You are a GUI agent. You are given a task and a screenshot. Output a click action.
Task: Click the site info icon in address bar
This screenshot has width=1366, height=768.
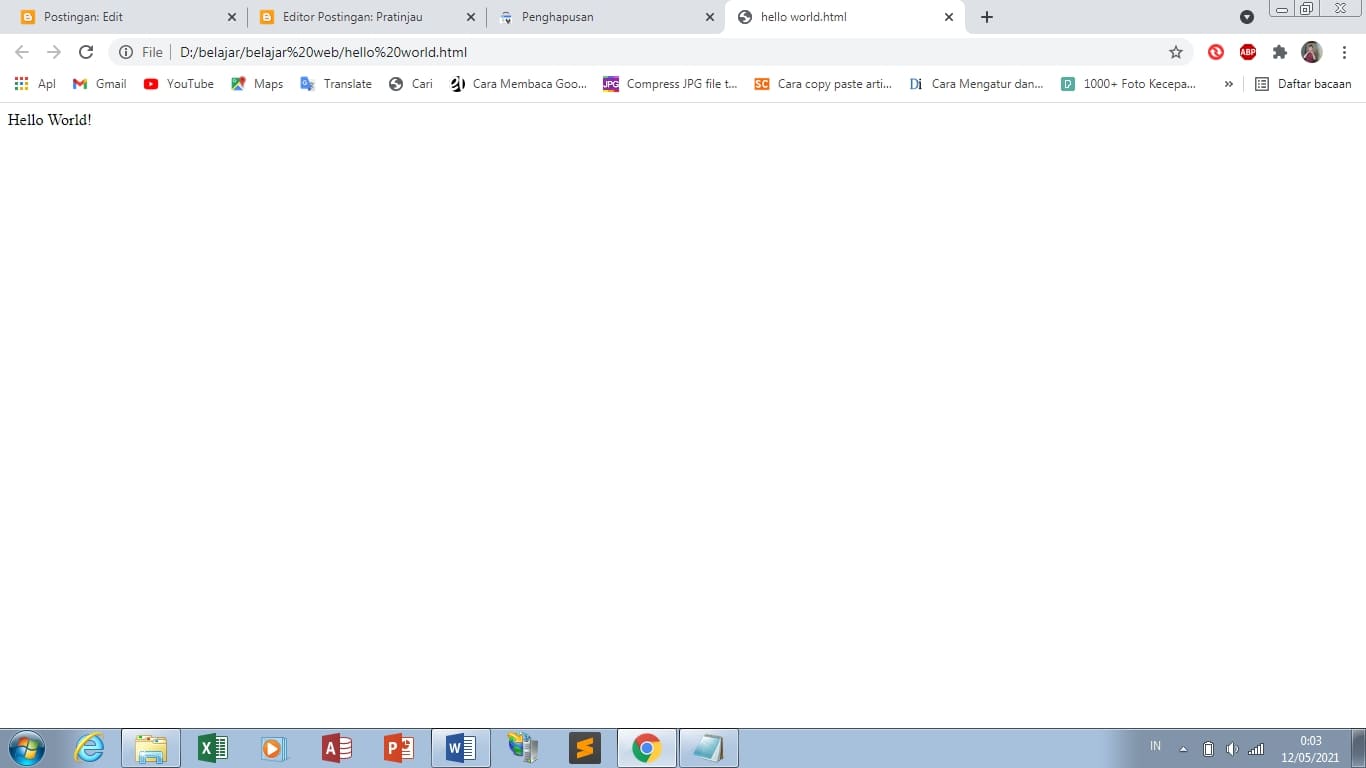coord(126,52)
